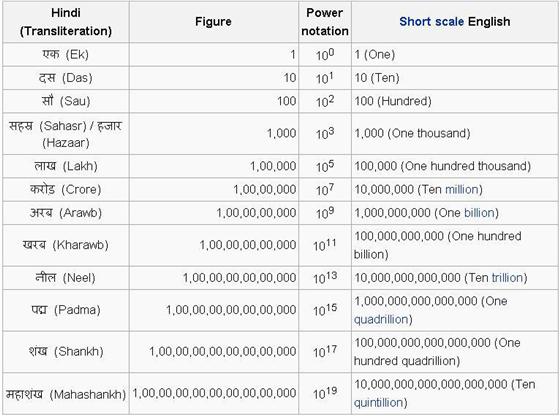Follow the million link in Crore row
The height and width of the screenshot is (416, 560).
(461, 189)
